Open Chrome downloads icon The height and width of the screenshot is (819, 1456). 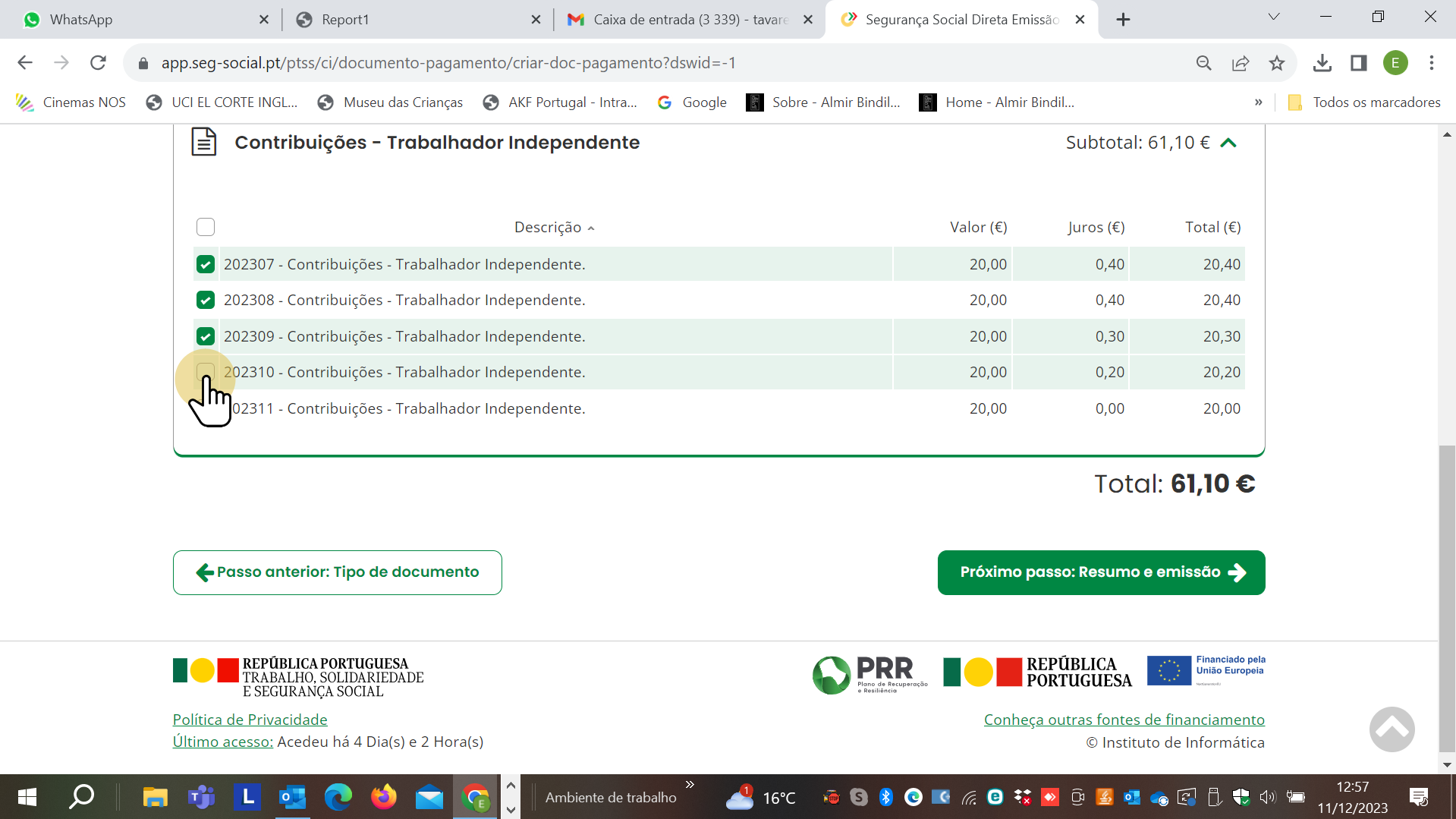coord(1322,63)
